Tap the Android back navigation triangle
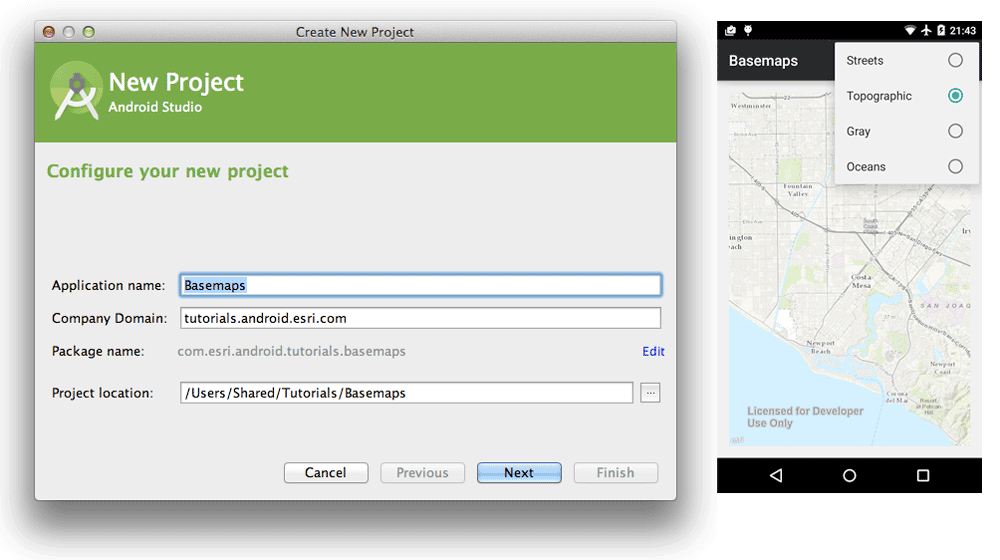 coord(776,475)
